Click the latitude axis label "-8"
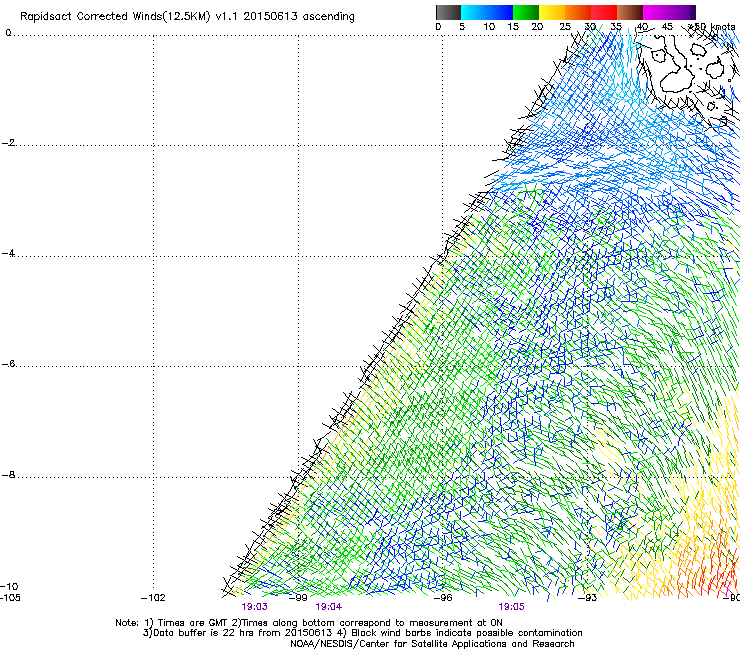This screenshot has width=740, height=650. pos(8,475)
